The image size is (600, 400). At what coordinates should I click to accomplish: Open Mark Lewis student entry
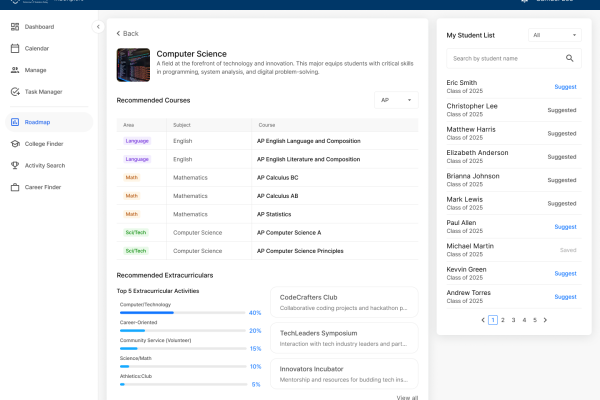(514, 203)
